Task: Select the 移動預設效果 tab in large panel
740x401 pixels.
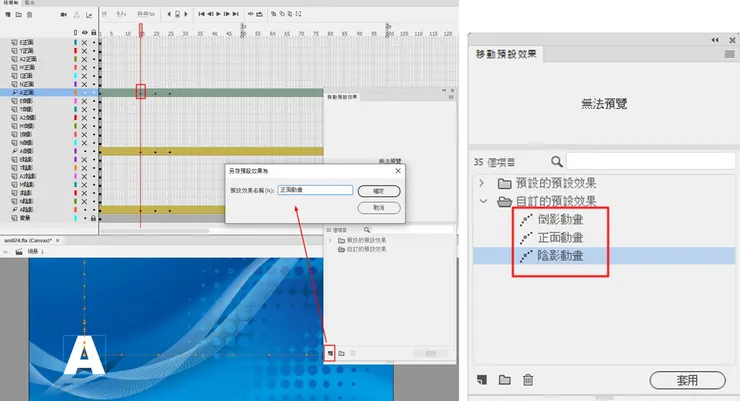Action: pos(506,54)
